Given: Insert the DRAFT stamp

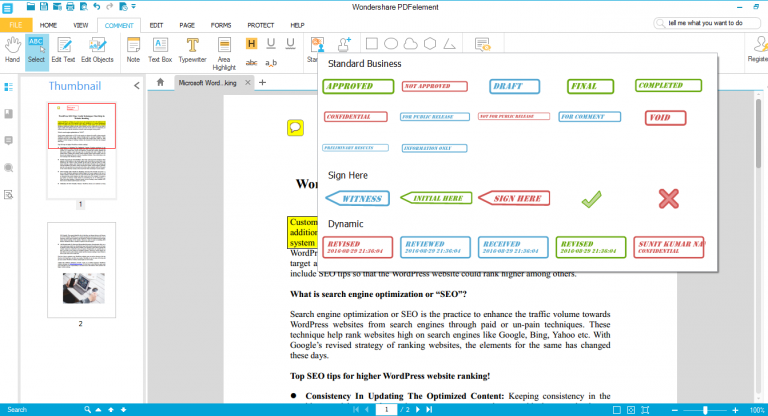Looking at the screenshot, I should 514,86.
